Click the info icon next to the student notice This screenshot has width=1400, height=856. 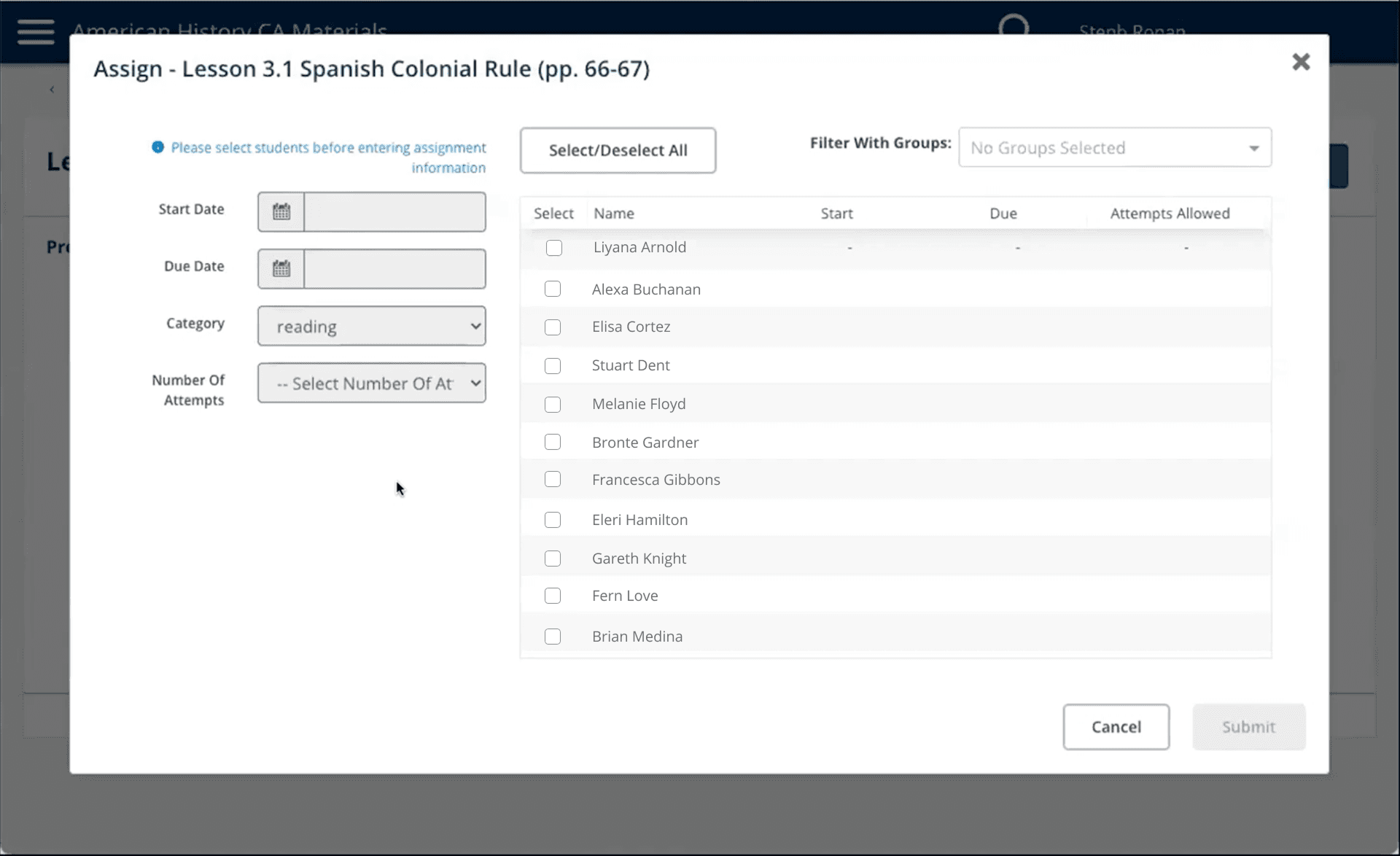click(x=158, y=147)
